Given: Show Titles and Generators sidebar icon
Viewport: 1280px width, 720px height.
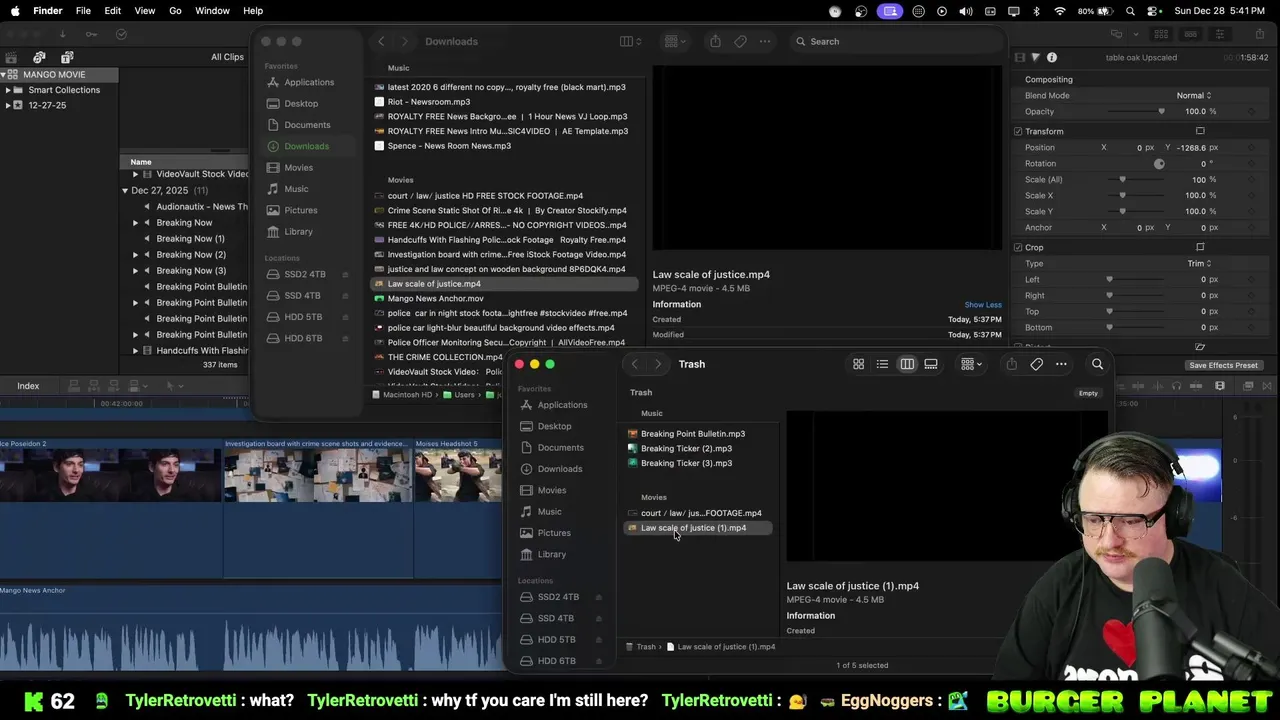Looking at the screenshot, I should pos(67,57).
